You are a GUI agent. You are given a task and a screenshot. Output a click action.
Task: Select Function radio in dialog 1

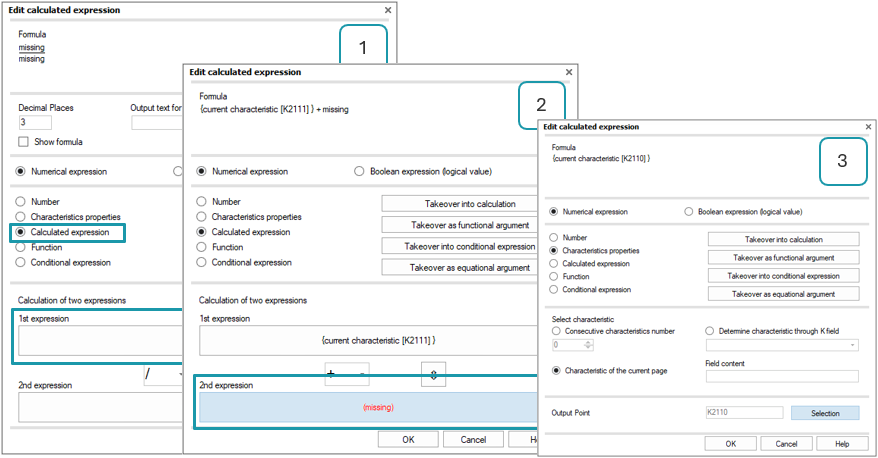(x=20, y=247)
